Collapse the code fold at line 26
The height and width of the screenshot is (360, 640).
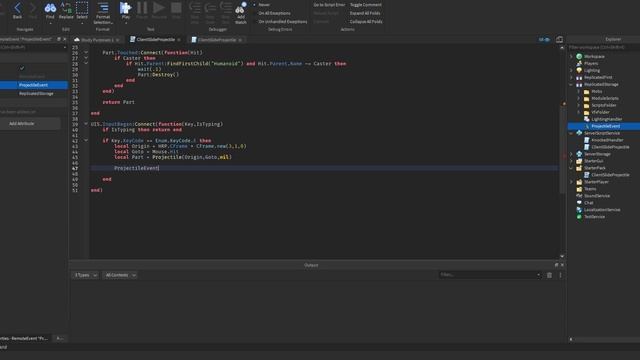(x=86, y=53)
